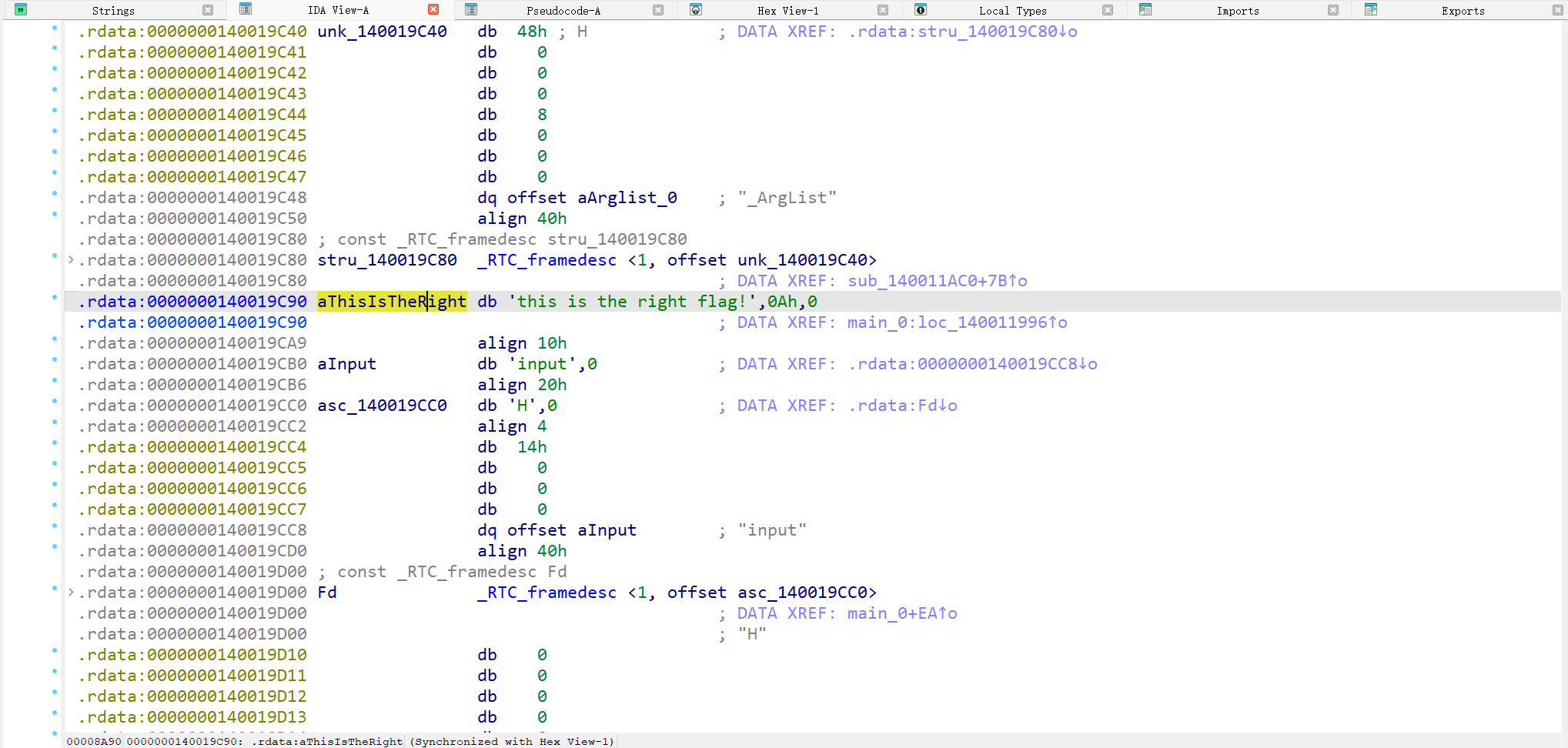Expand the stru_140019C80 structure row
The image size is (1568, 748).
point(71,260)
